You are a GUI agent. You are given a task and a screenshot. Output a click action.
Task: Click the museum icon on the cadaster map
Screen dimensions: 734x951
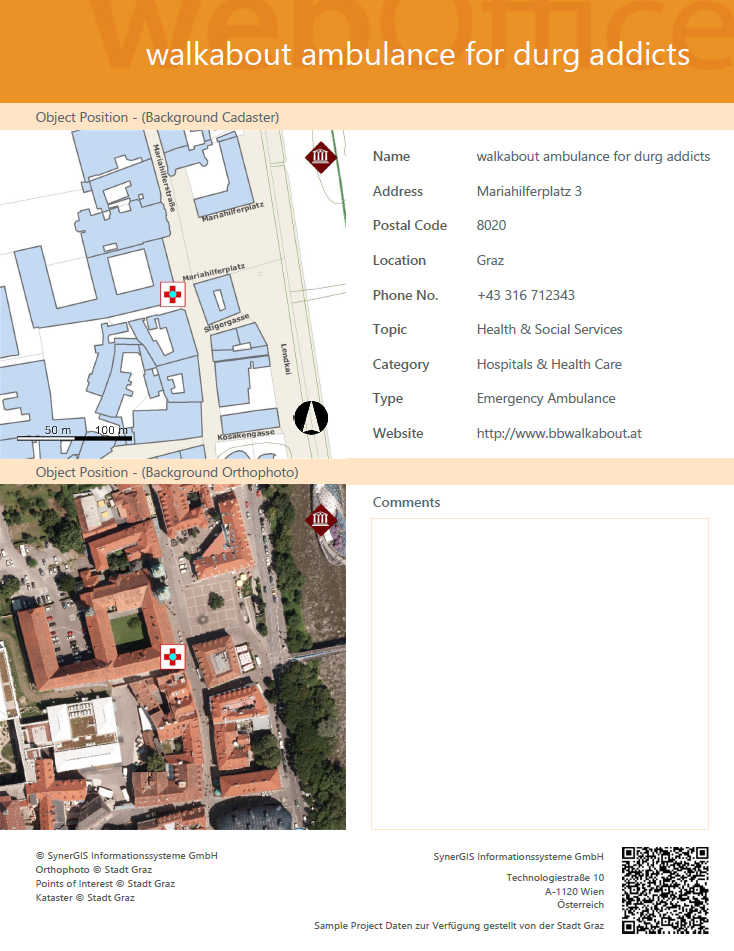320,157
